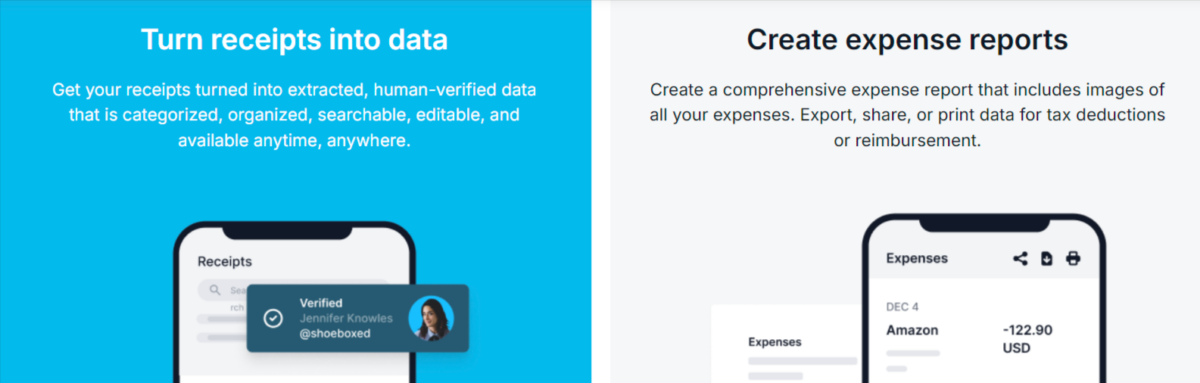
Task: Click the Jennifer Knowles name text
Action: click(x=346, y=318)
